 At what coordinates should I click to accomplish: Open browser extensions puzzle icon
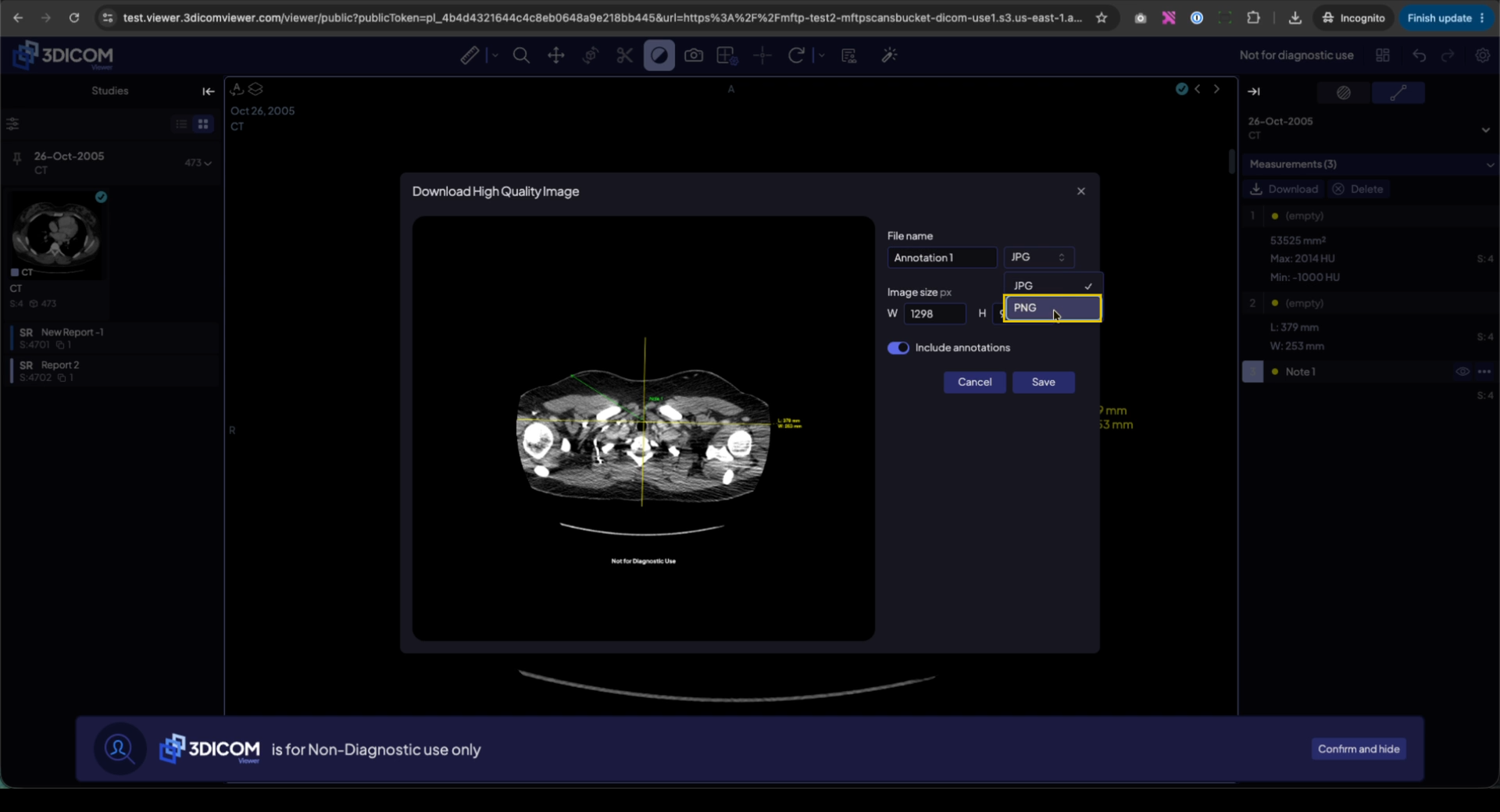[x=1253, y=18]
